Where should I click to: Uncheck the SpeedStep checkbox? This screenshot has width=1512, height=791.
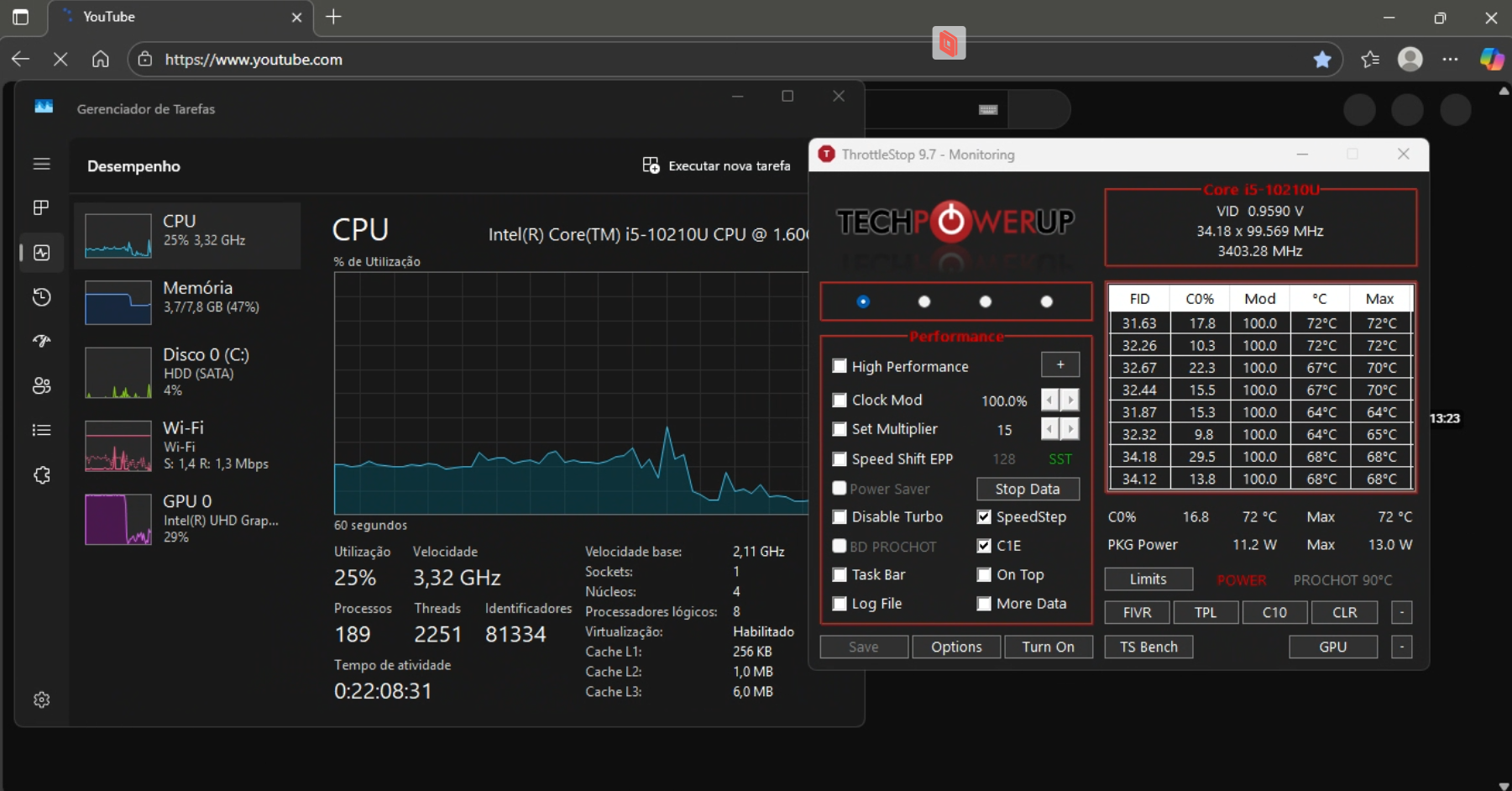coord(984,517)
